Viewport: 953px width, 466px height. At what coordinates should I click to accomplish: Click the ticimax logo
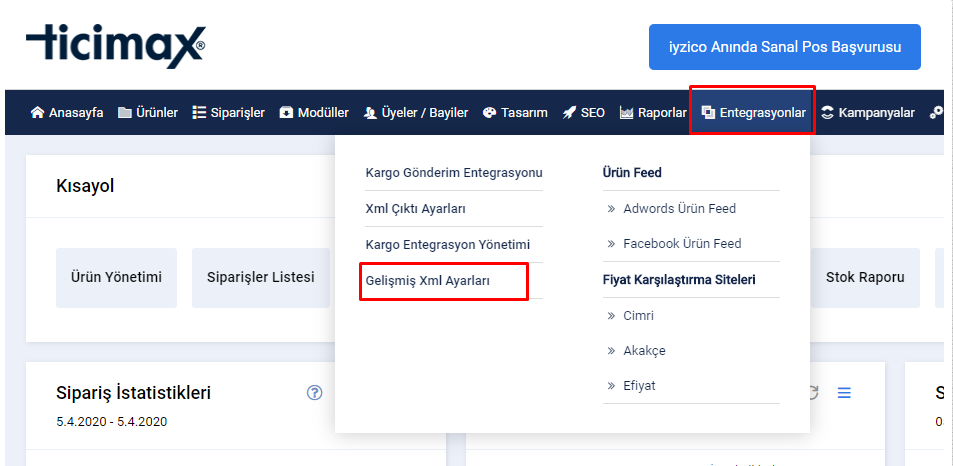point(115,46)
